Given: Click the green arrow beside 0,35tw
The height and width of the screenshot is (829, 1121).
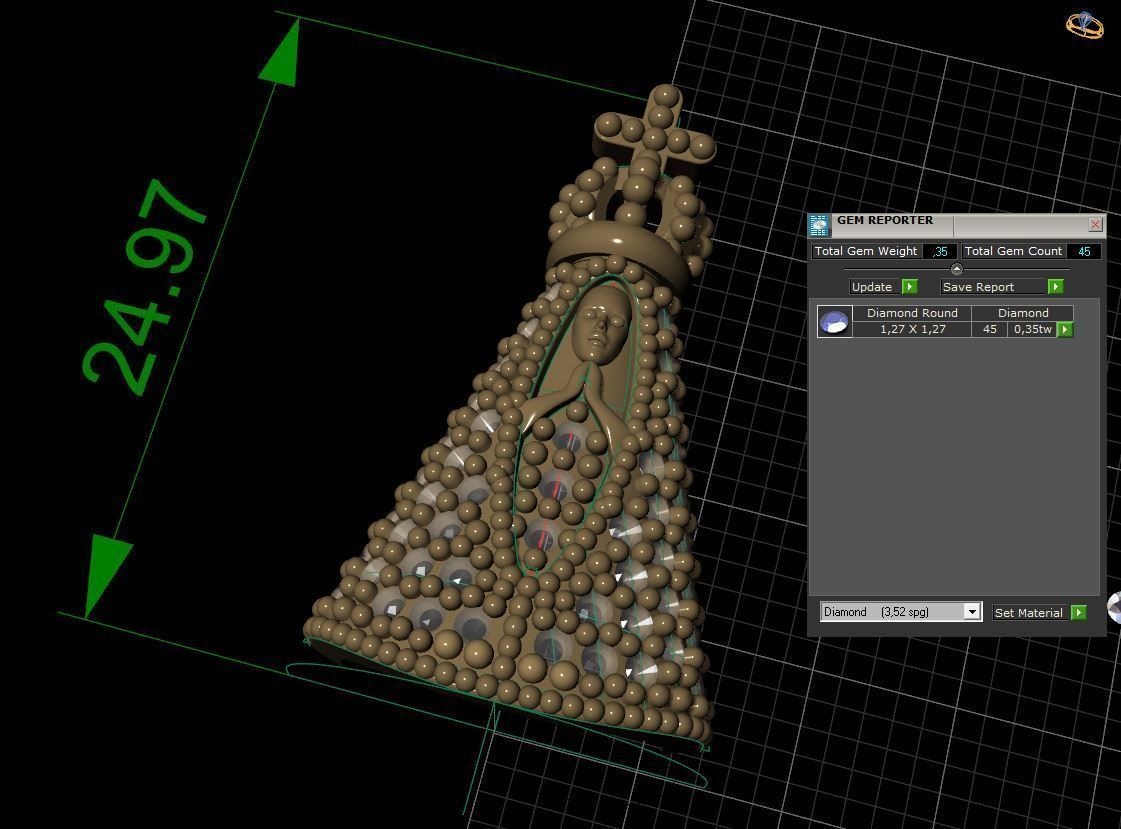Looking at the screenshot, I should (x=1065, y=329).
